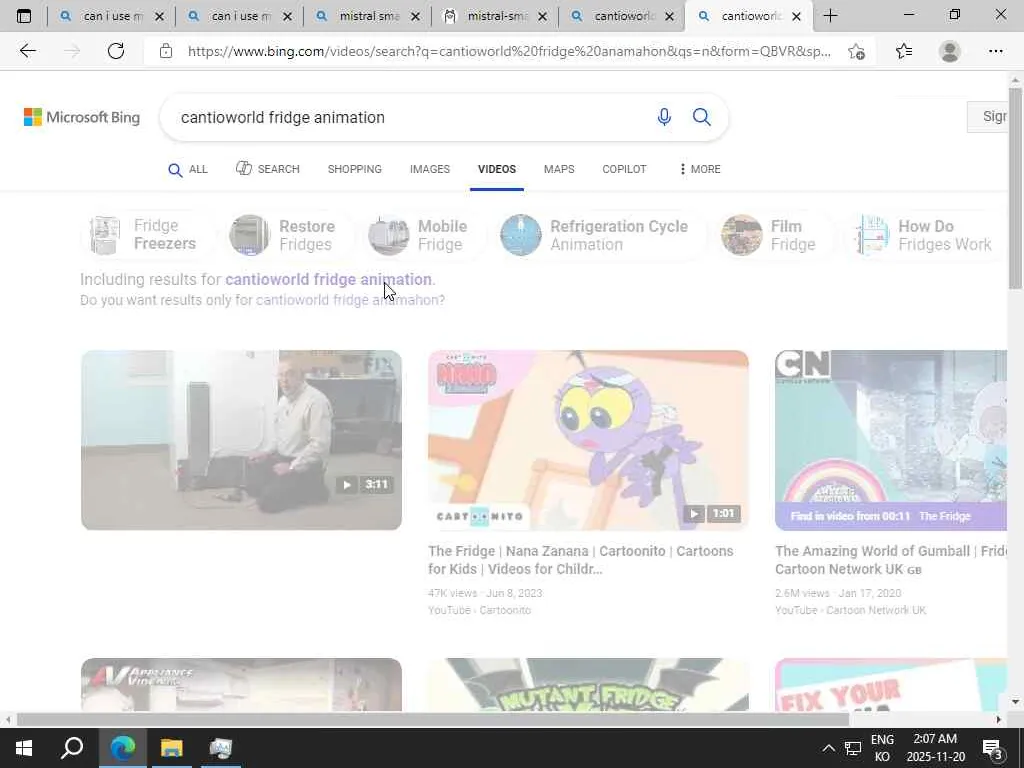Click the site lock icon in address bar
This screenshot has width=1024, height=768.
tap(166, 51)
